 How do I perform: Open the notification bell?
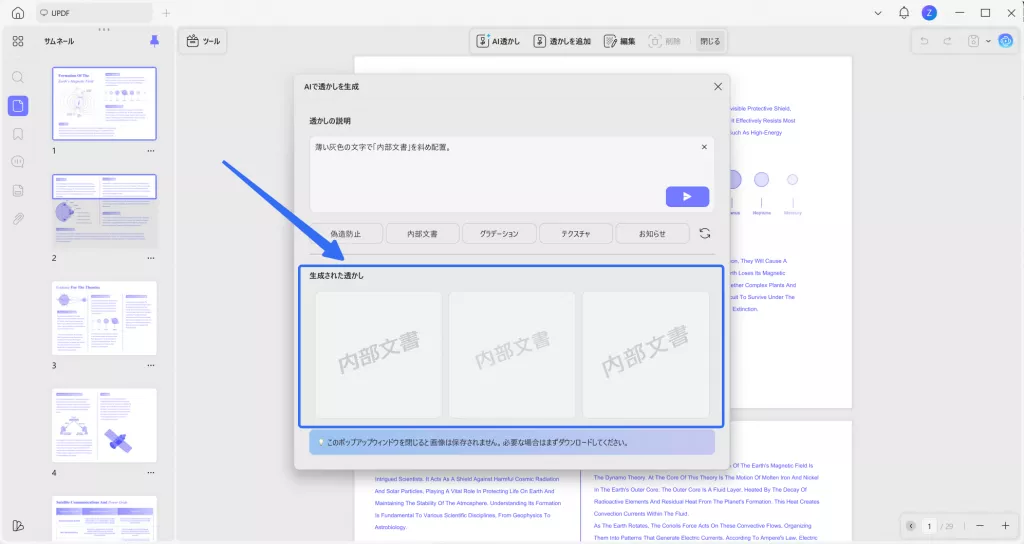[x=904, y=13]
